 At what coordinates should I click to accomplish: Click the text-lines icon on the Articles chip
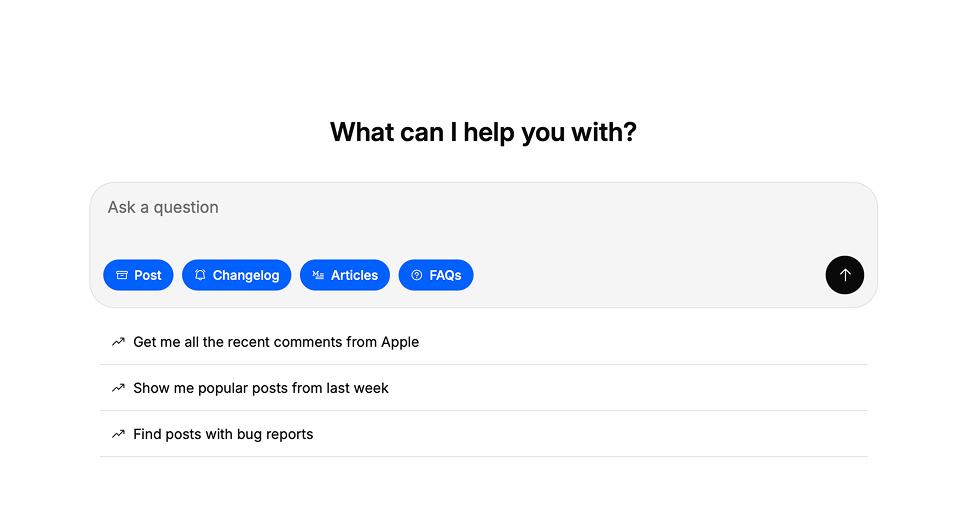pyautogui.click(x=318, y=275)
